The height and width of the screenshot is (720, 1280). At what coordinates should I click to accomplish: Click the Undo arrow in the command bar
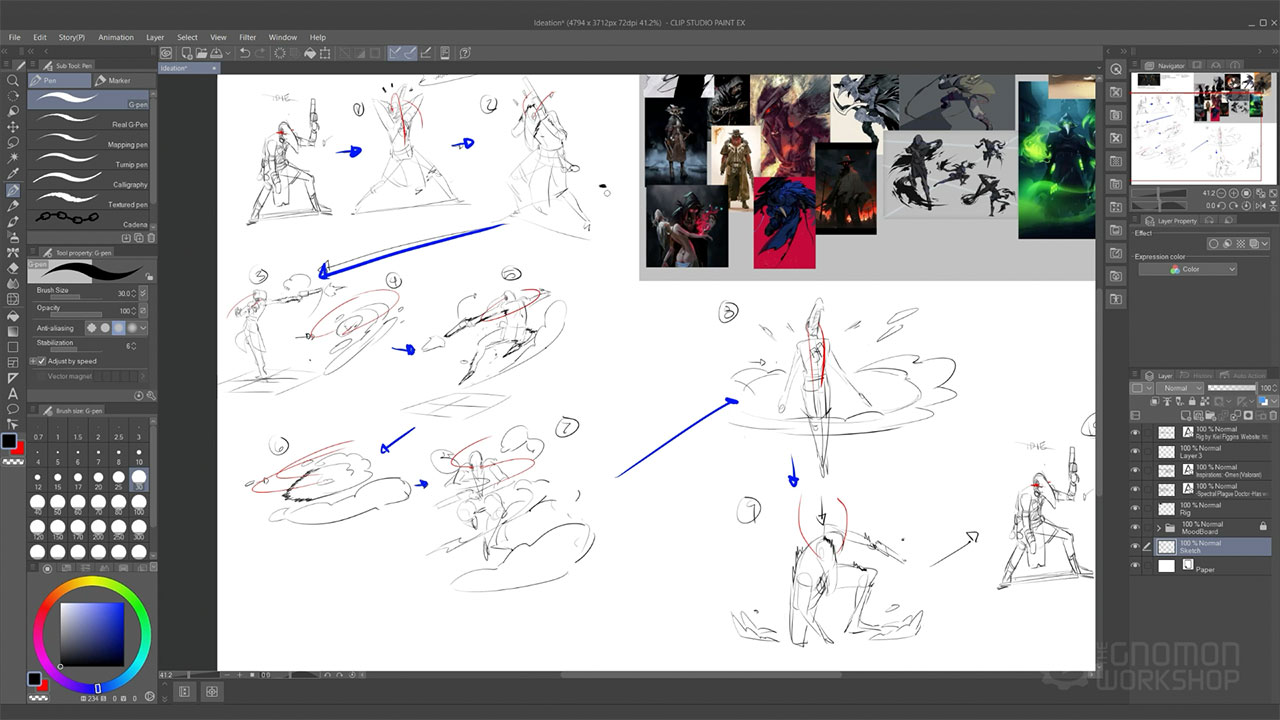(245, 53)
